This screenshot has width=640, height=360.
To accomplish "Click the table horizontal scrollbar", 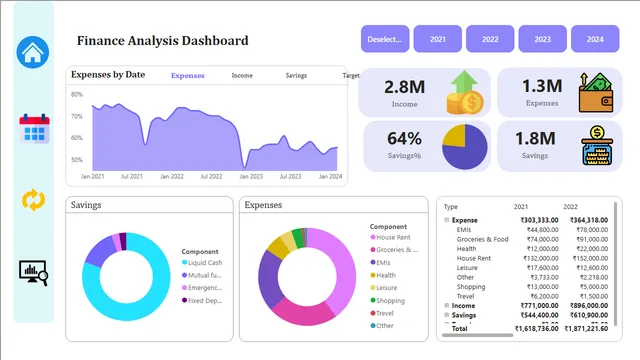I will point(478,335).
